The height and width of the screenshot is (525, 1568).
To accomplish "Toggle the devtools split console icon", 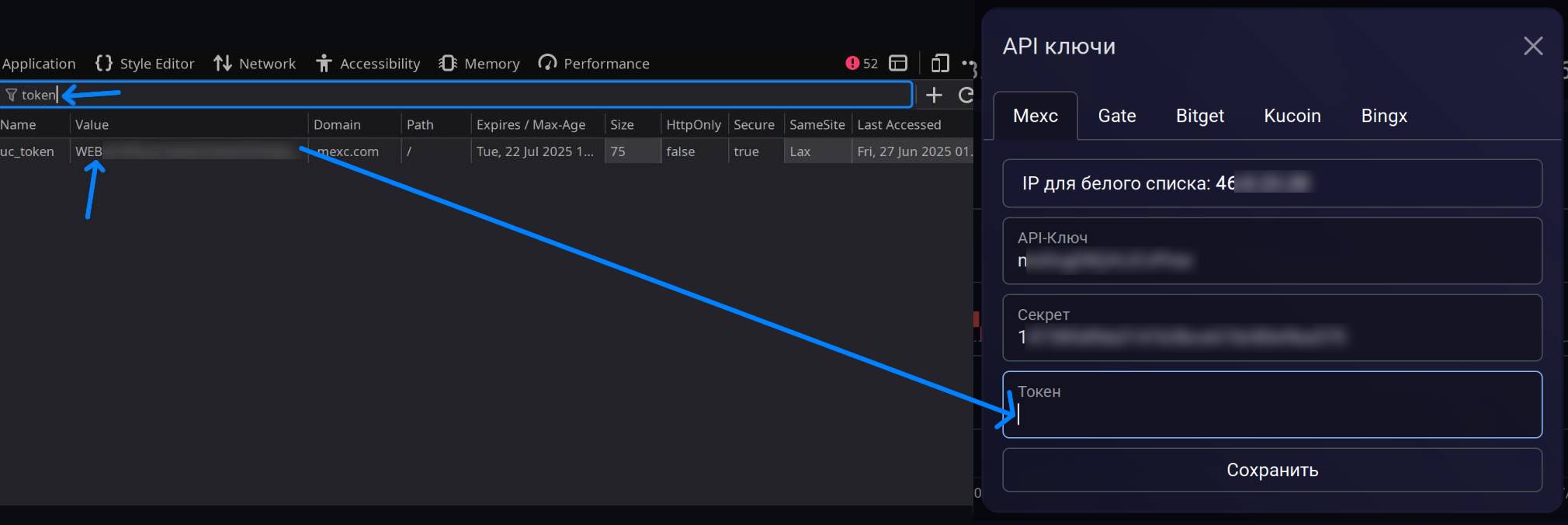I will [x=898, y=64].
